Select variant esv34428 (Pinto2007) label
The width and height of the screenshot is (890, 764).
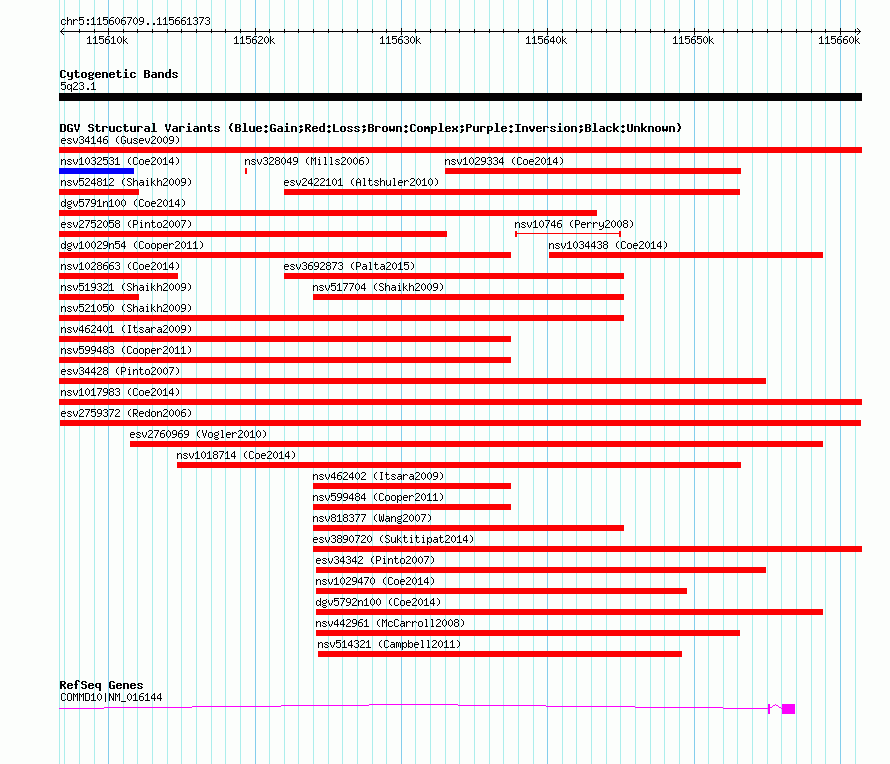(120, 371)
